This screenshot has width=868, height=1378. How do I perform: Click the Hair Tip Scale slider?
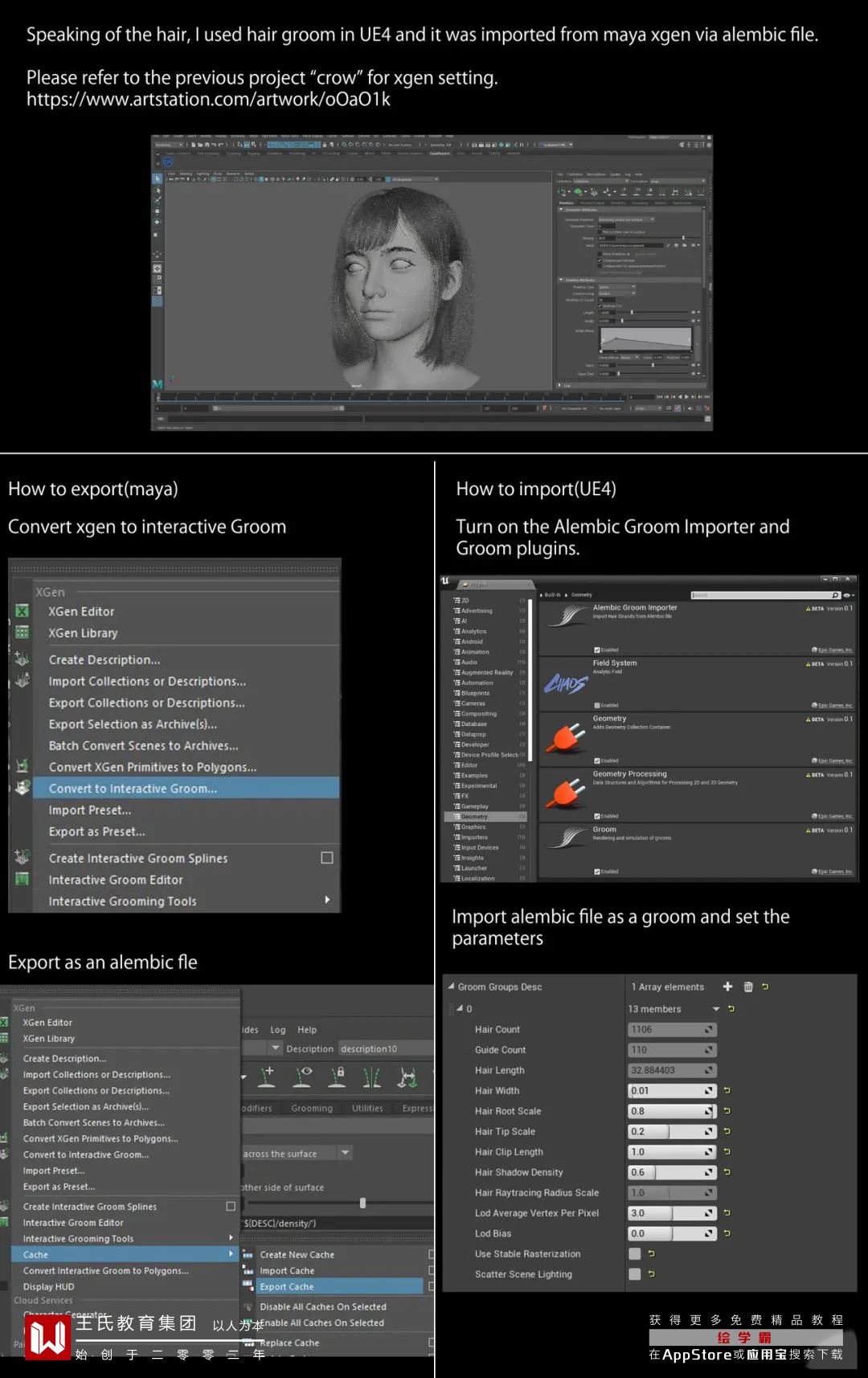pyautogui.click(x=672, y=1131)
